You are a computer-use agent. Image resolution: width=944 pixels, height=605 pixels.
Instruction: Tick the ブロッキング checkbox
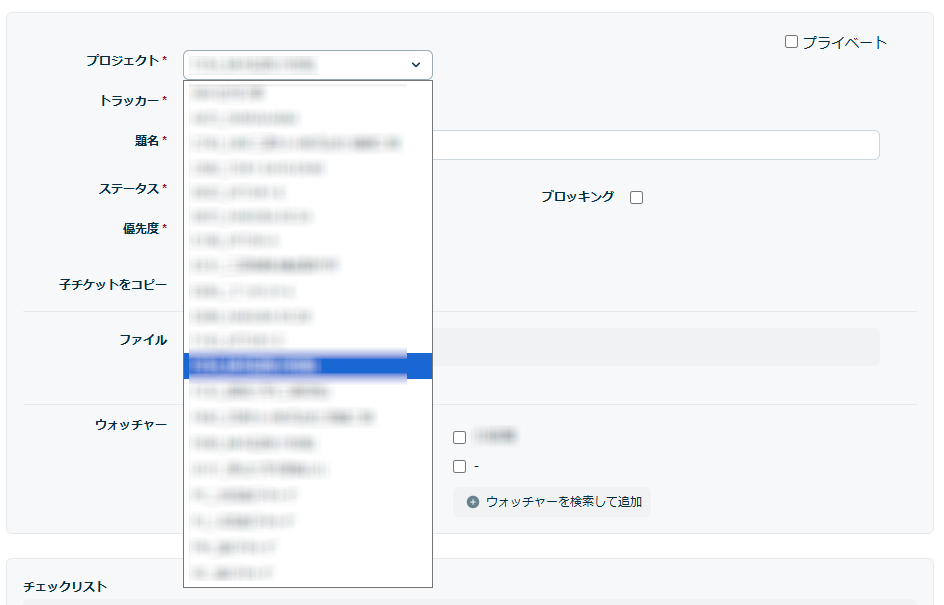pyautogui.click(x=636, y=197)
